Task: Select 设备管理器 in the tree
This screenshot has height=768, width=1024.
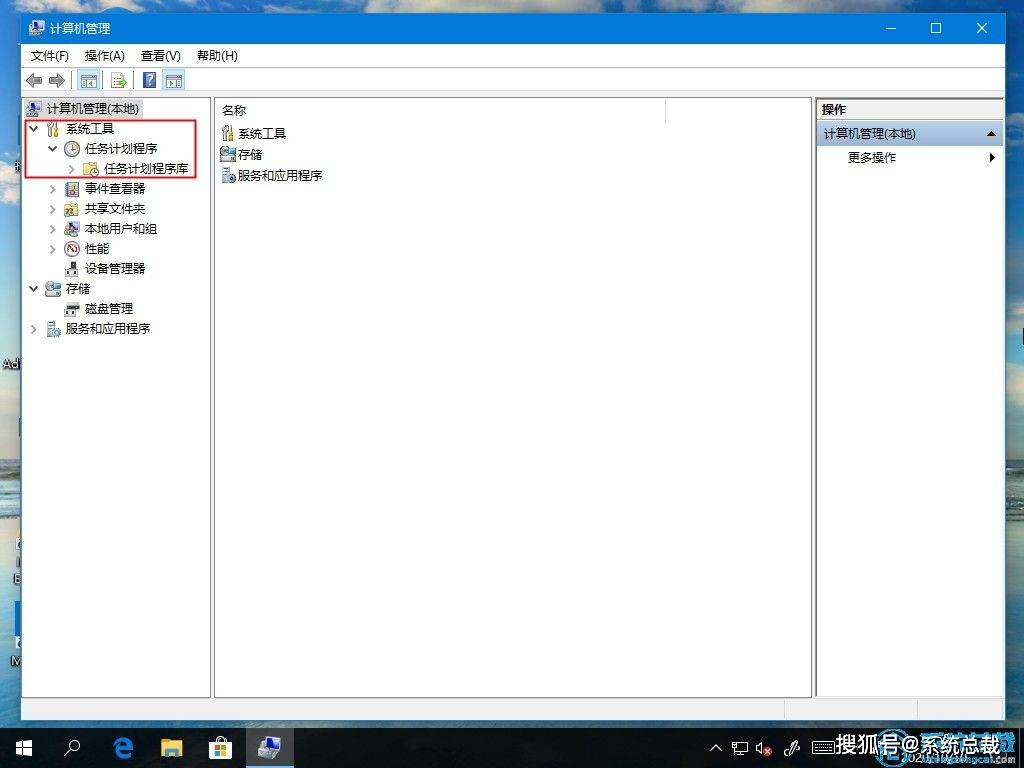Action: (114, 268)
